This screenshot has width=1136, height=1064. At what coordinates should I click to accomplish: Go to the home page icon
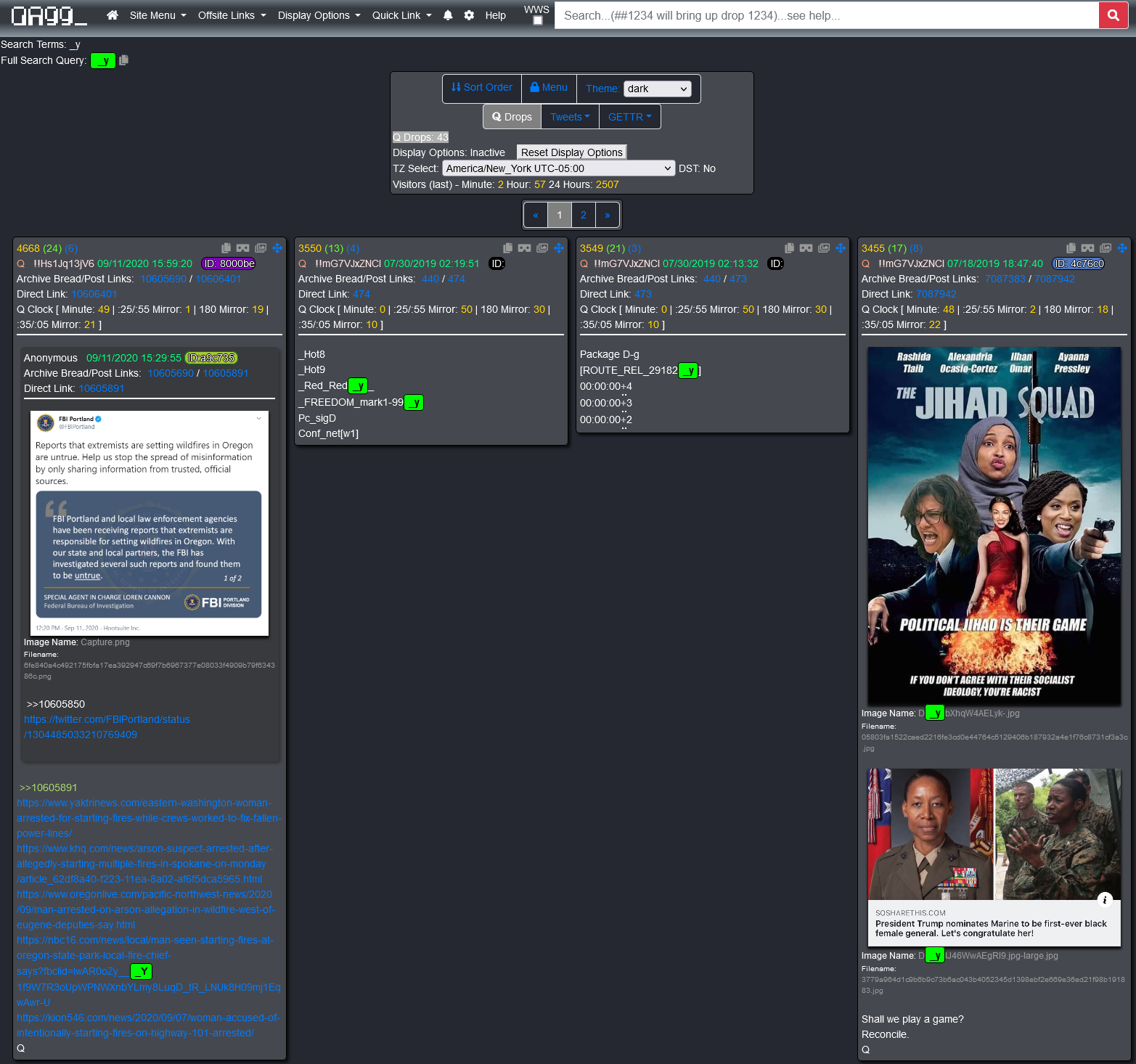(x=112, y=15)
